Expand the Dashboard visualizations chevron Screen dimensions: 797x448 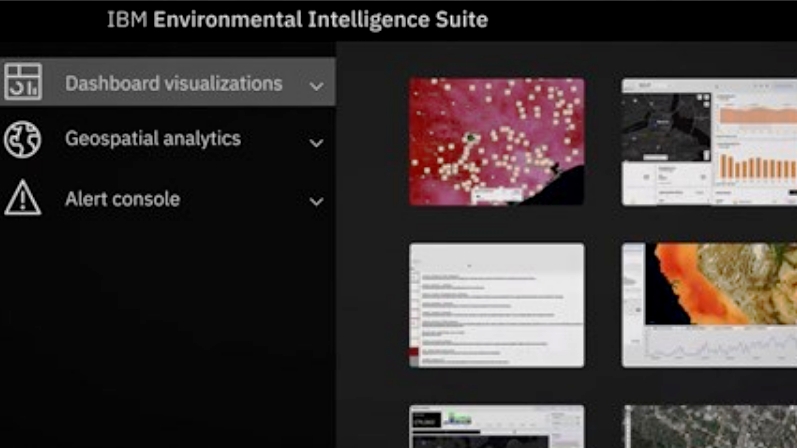(x=316, y=86)
